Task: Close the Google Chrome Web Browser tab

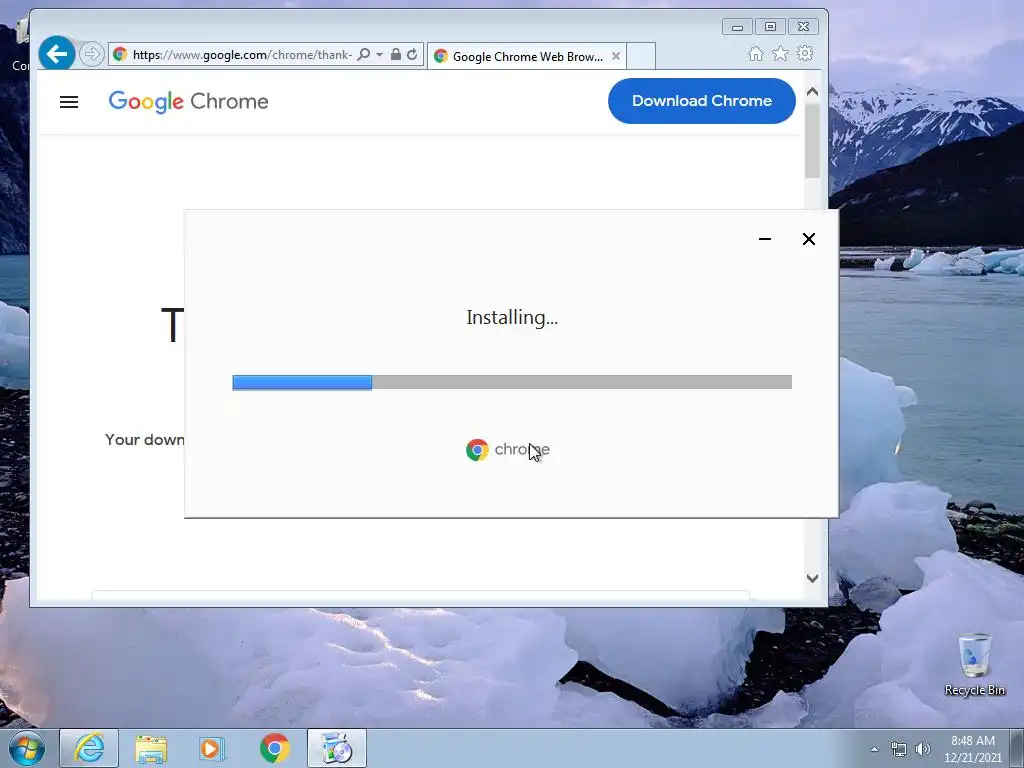Action: (x=615, y=56)
